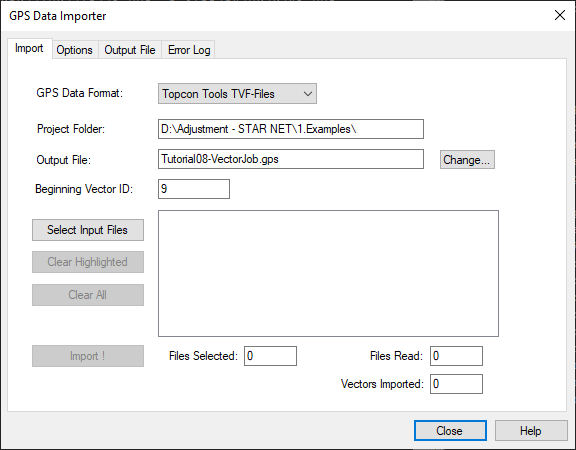Click the Project Folder path field
The width and height of the screenshot is (576, 450).
[x=291, y=129]
